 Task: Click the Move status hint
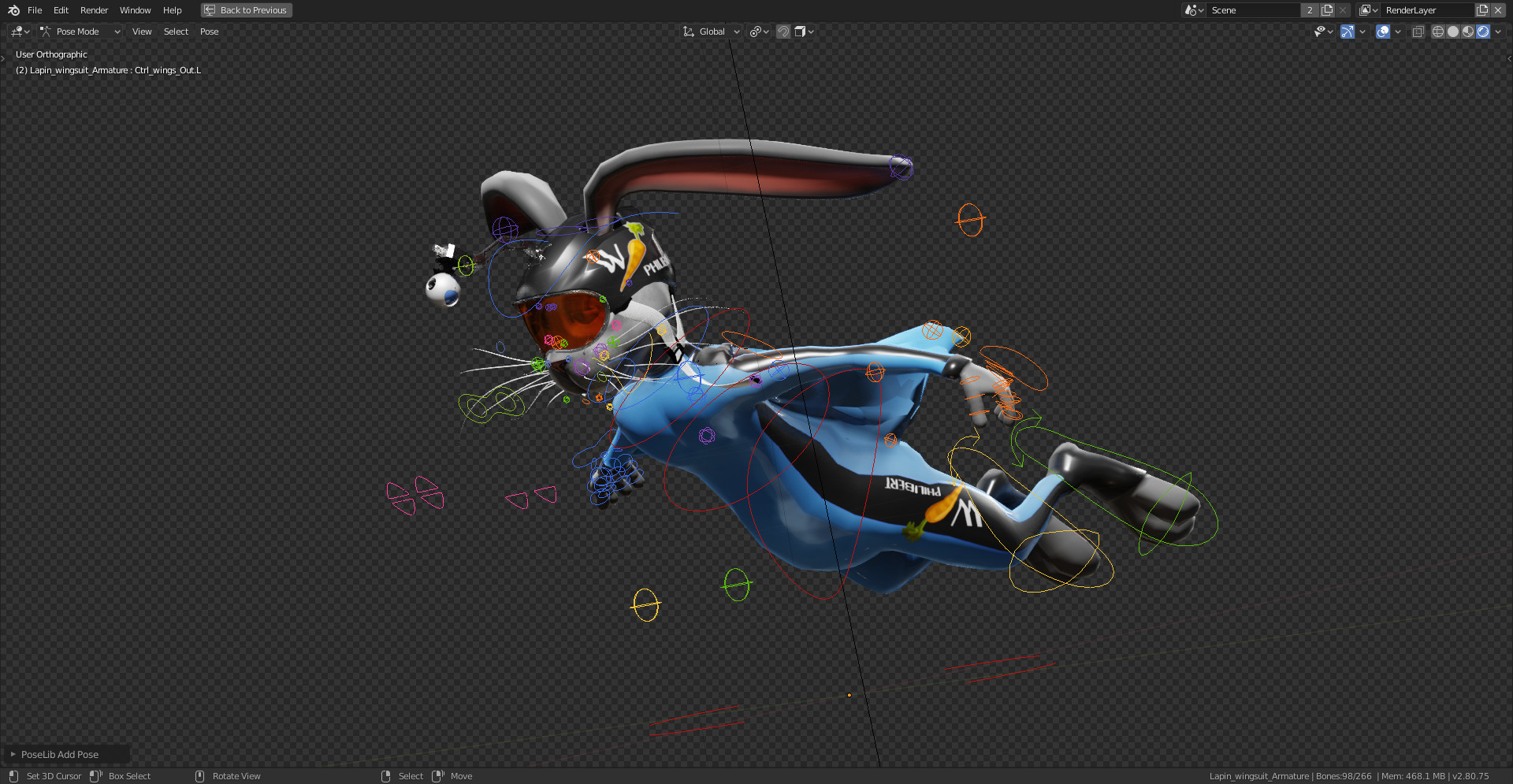tap(461, 776)
